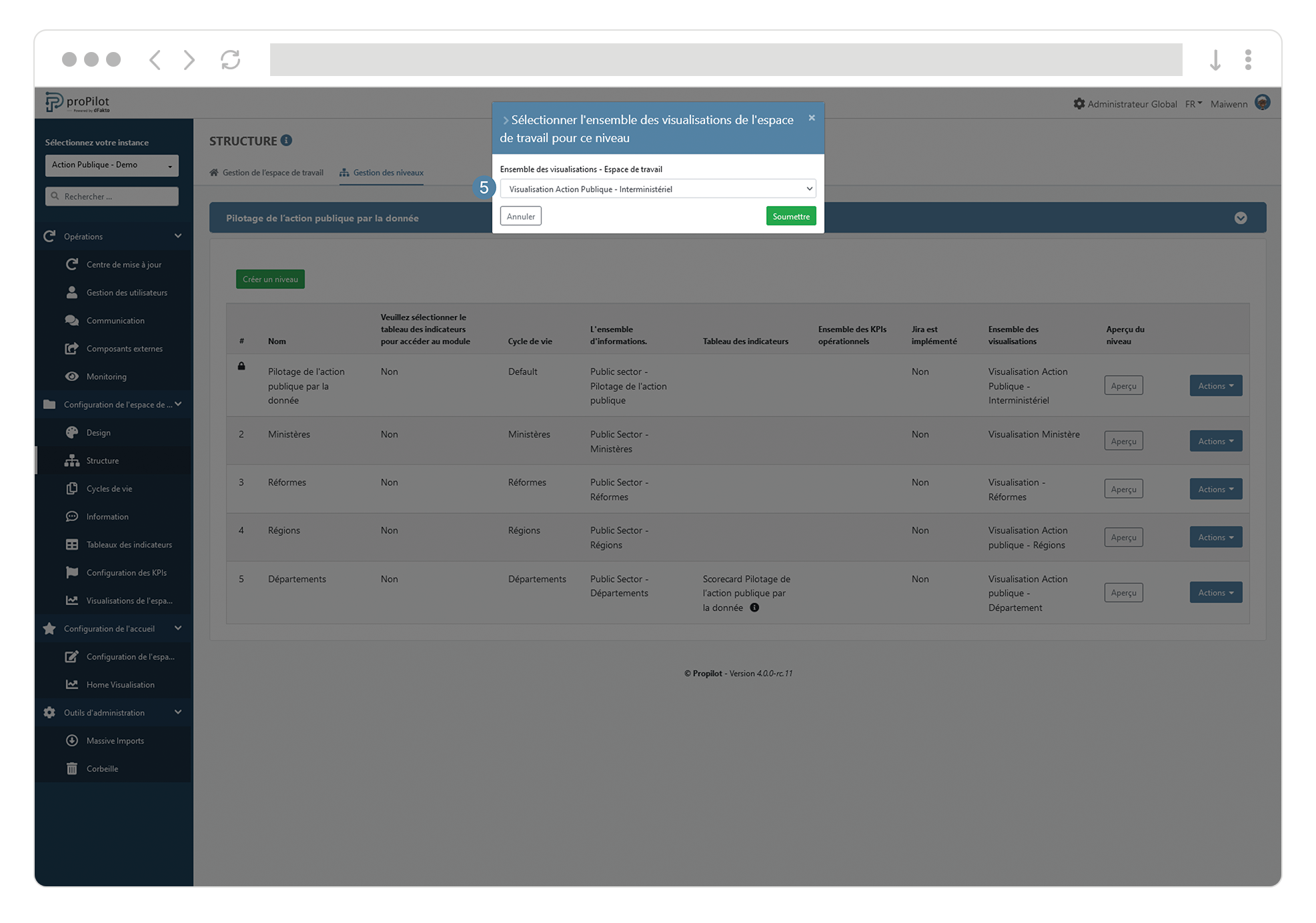Open the Communication panel

pos(115,320)
